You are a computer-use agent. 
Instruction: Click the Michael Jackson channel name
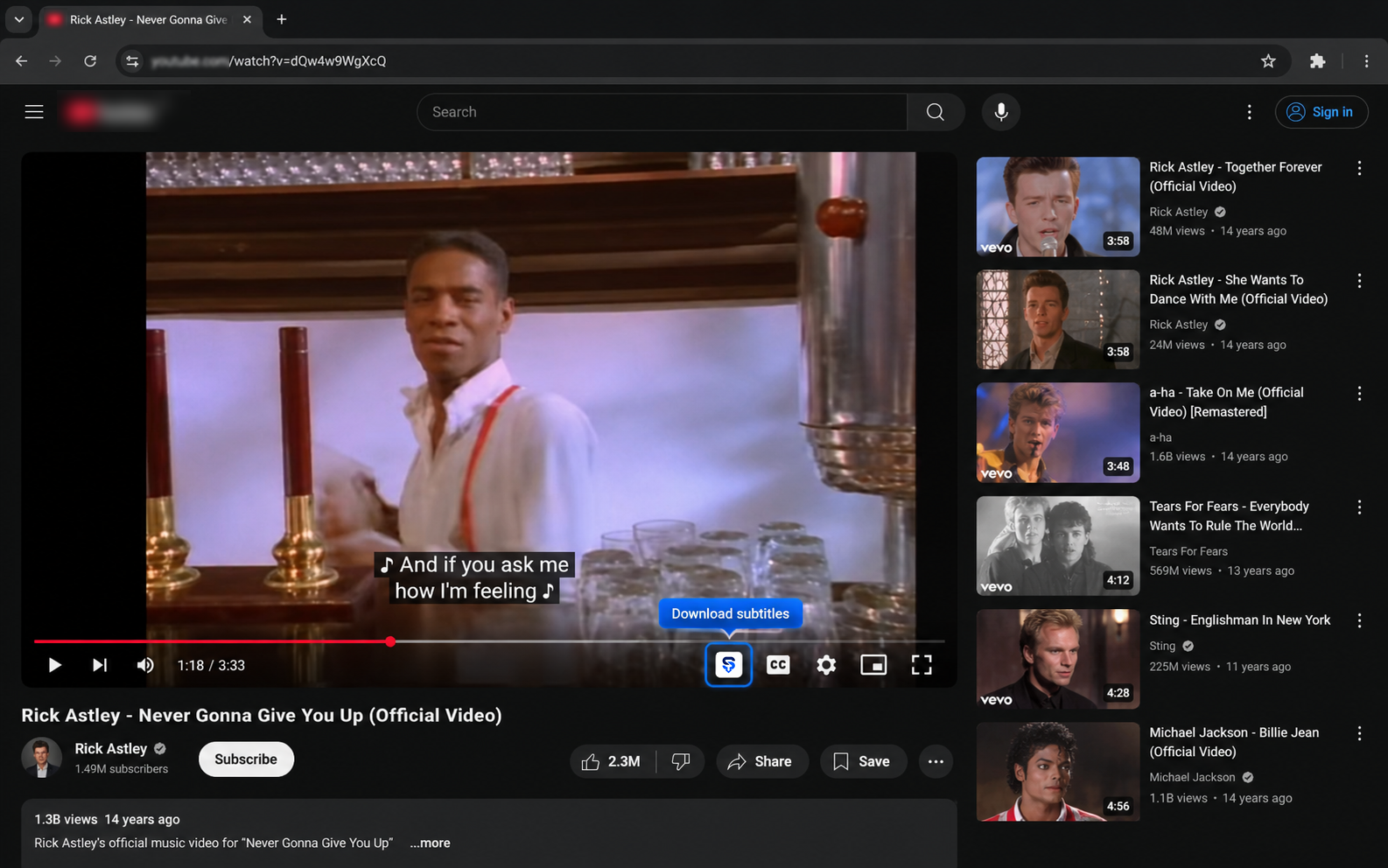click(x=1192, y=777)
